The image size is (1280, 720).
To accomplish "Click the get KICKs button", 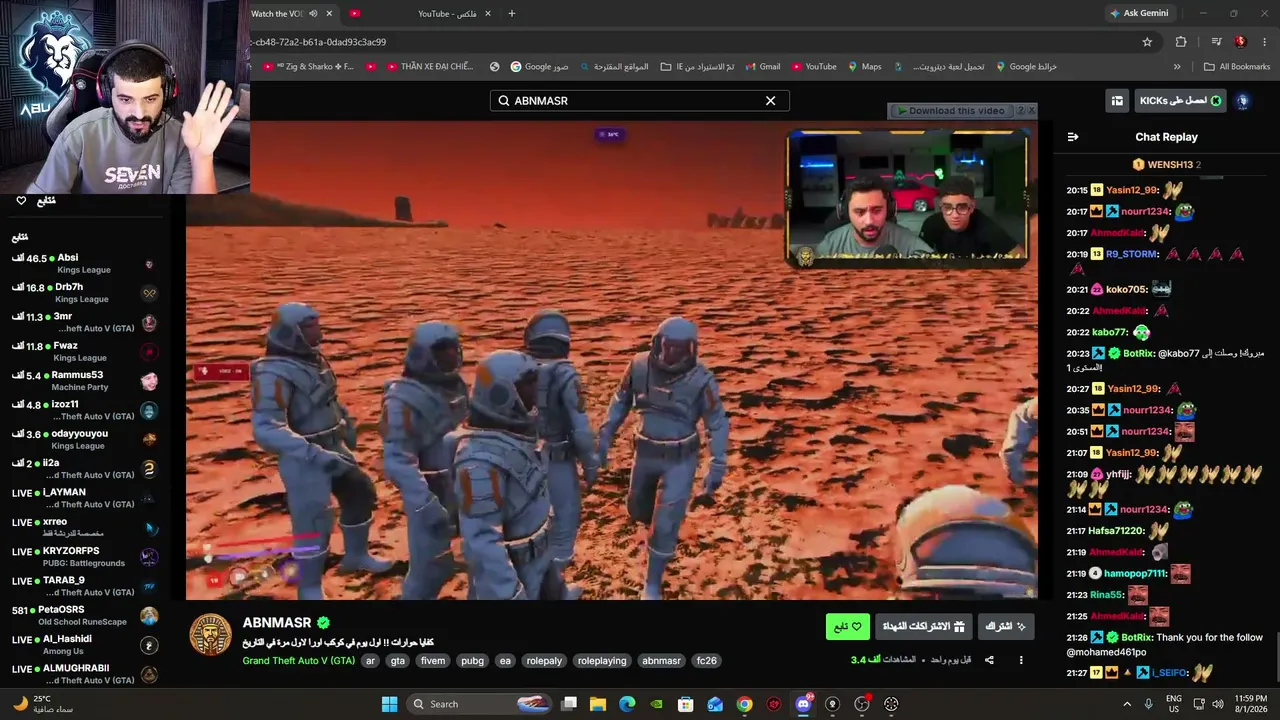I will [1181, 101].
